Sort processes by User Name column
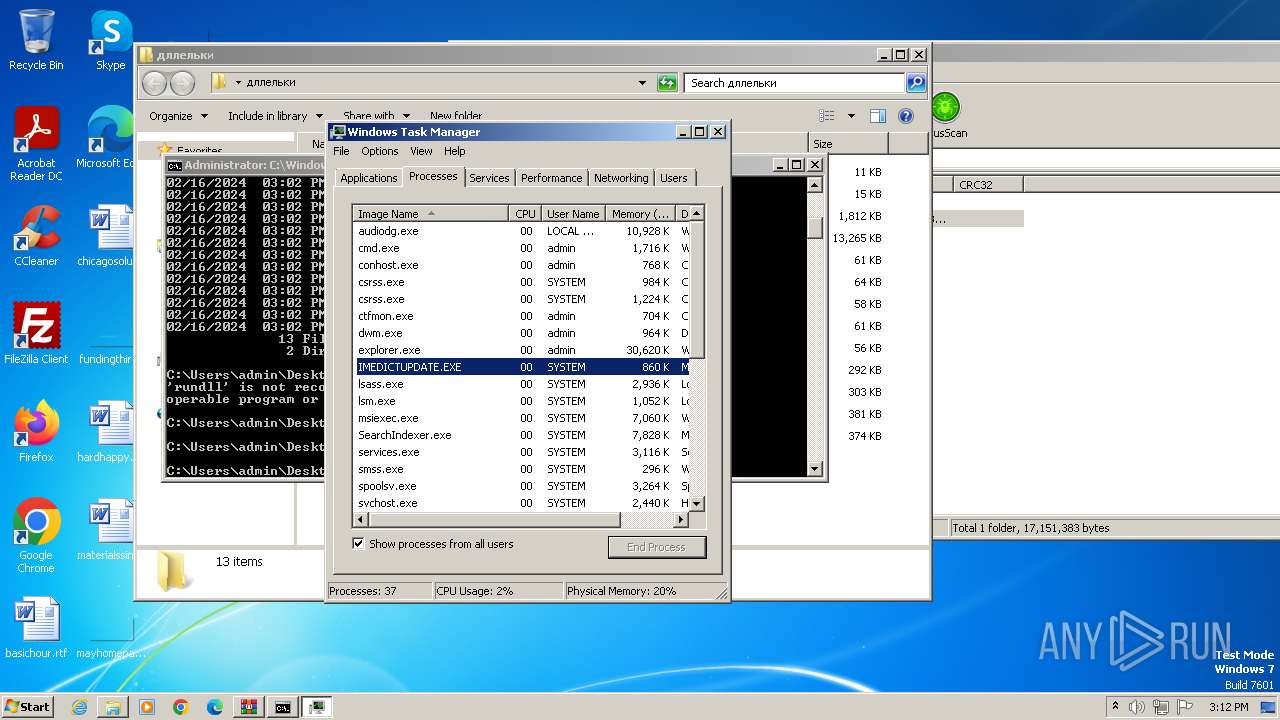This screenshot has width=1280, height=720. [x=573, y=213]
